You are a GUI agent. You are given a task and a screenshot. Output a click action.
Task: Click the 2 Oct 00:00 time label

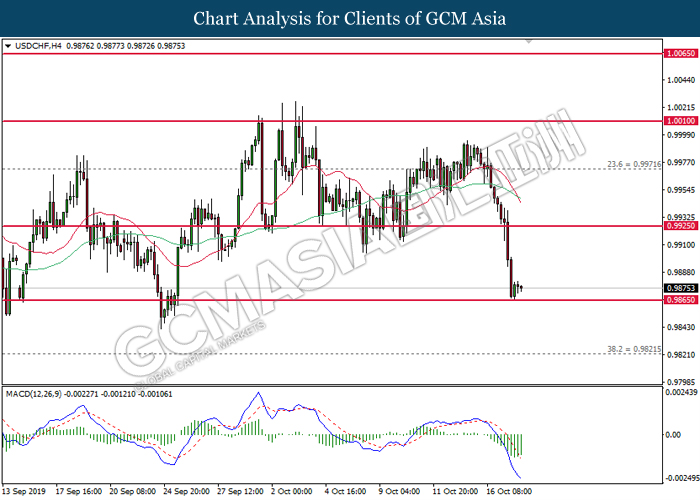[292, 492]
